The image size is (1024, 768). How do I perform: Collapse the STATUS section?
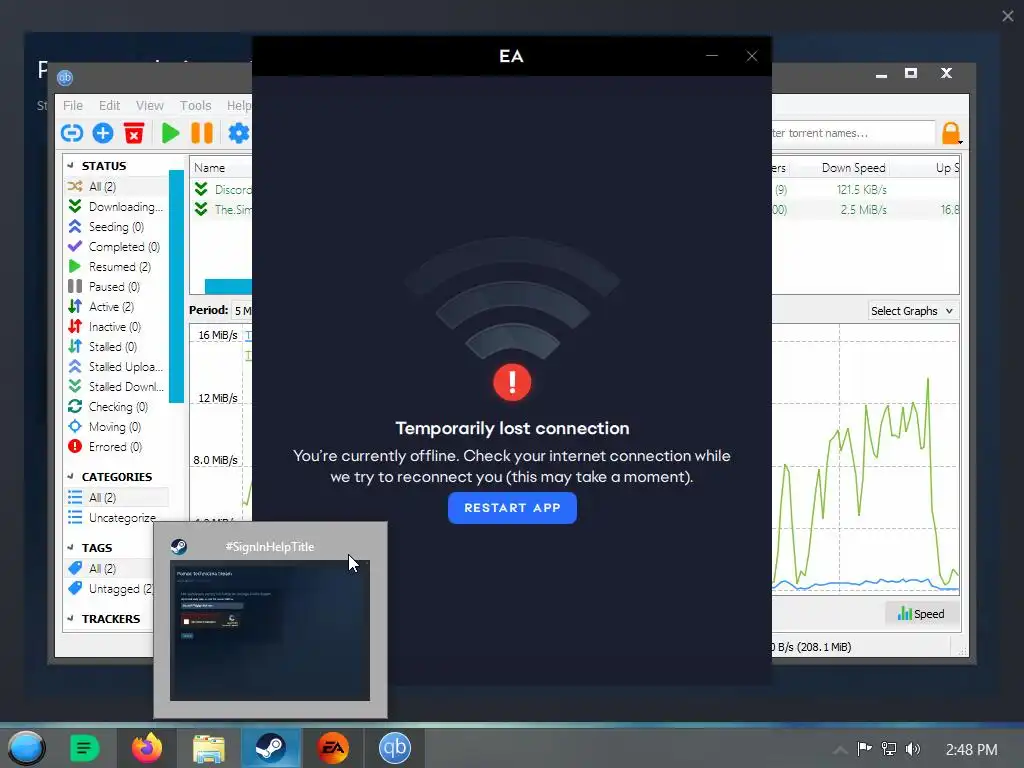(71, 166)
